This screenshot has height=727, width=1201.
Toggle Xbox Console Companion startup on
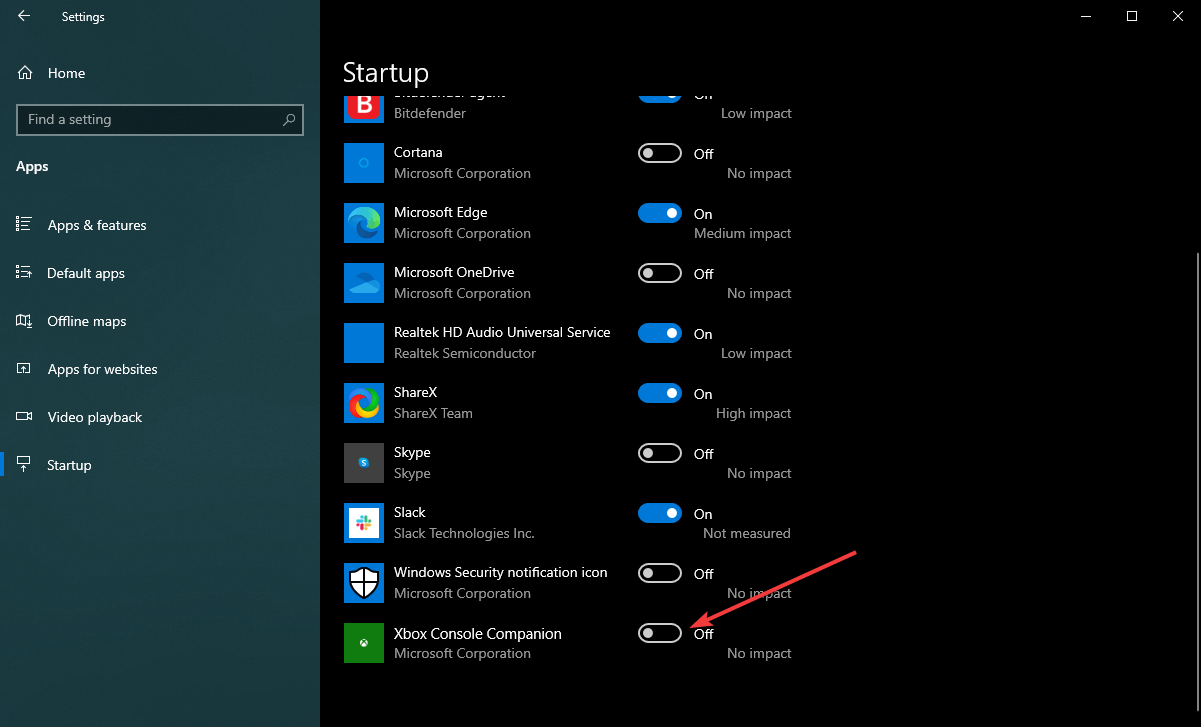(660, 633)
